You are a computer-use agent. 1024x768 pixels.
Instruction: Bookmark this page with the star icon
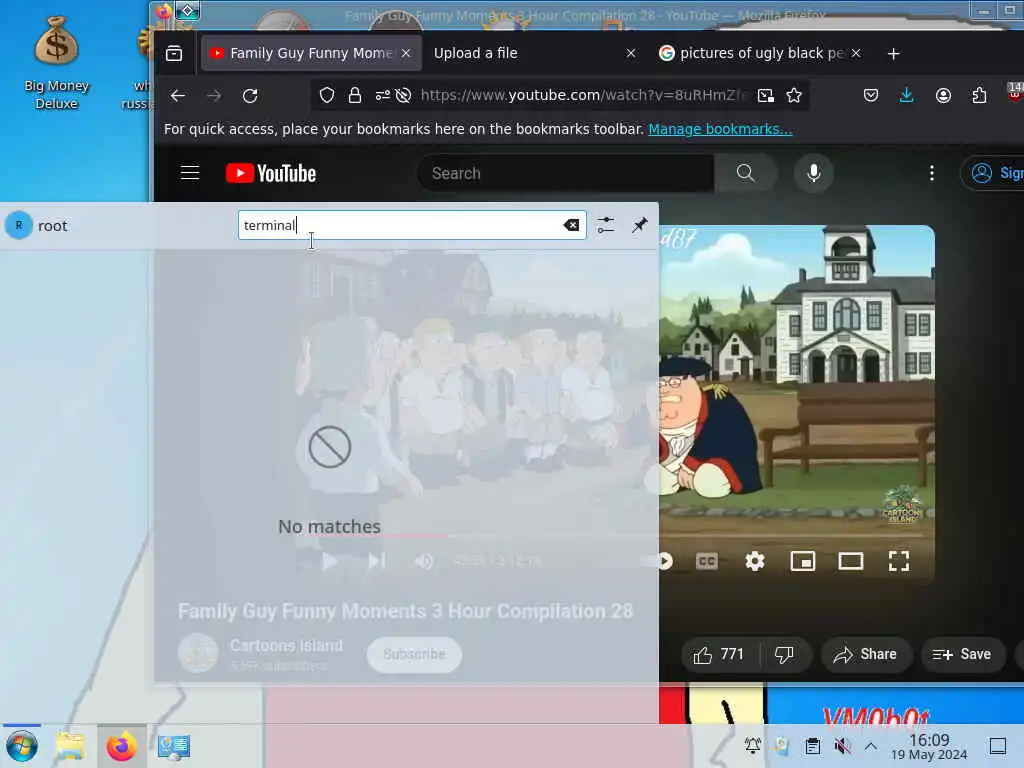click(x=793, y=95)
